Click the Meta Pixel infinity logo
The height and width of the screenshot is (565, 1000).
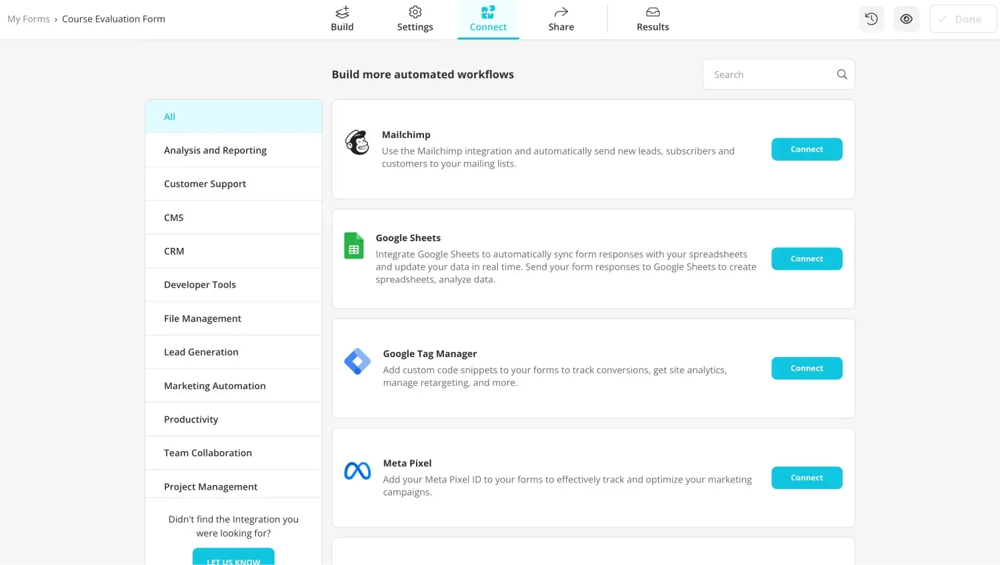pos(357,471)
